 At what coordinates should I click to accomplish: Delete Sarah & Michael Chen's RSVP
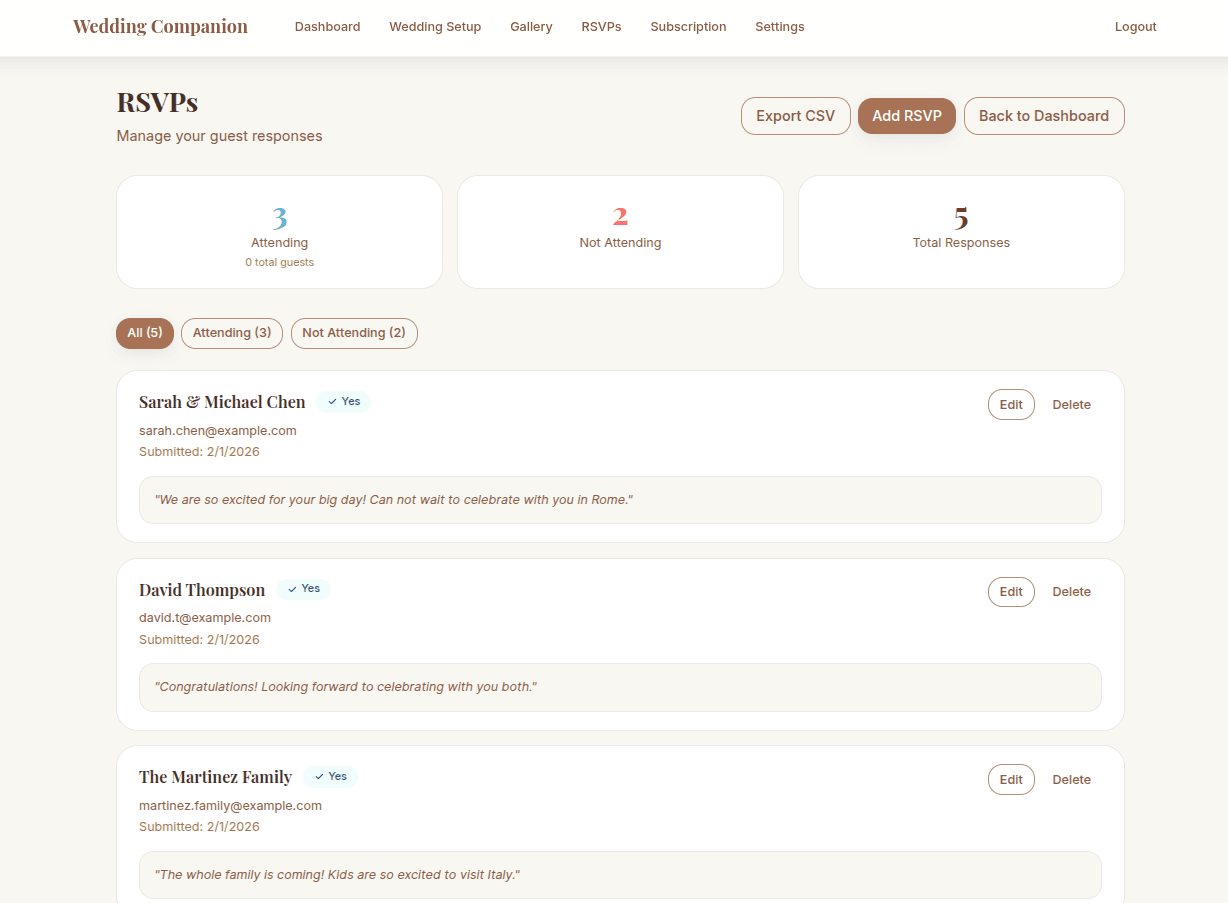coord(1071,405)
